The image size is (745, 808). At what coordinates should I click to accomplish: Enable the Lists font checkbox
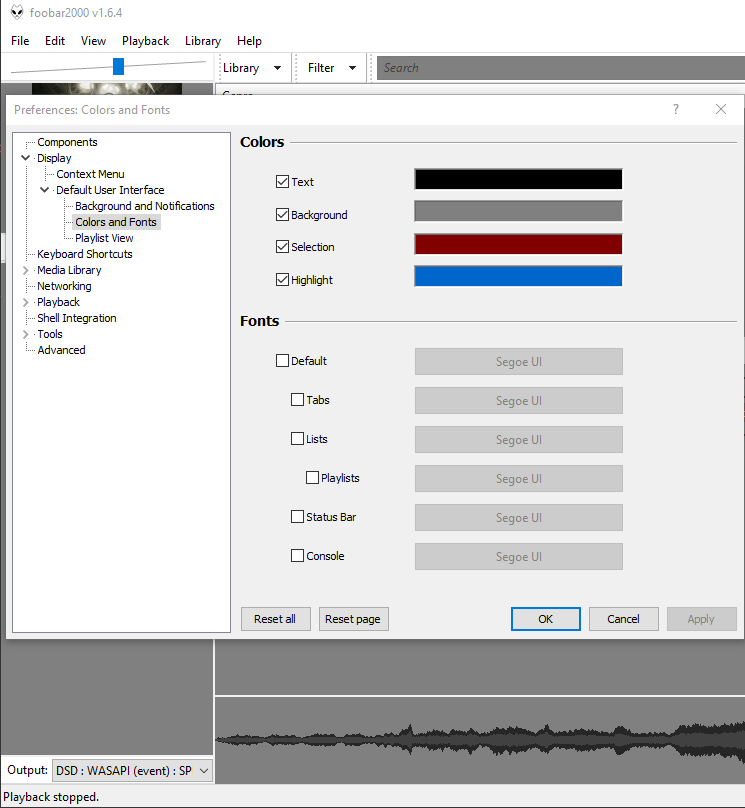pos(297,439)
